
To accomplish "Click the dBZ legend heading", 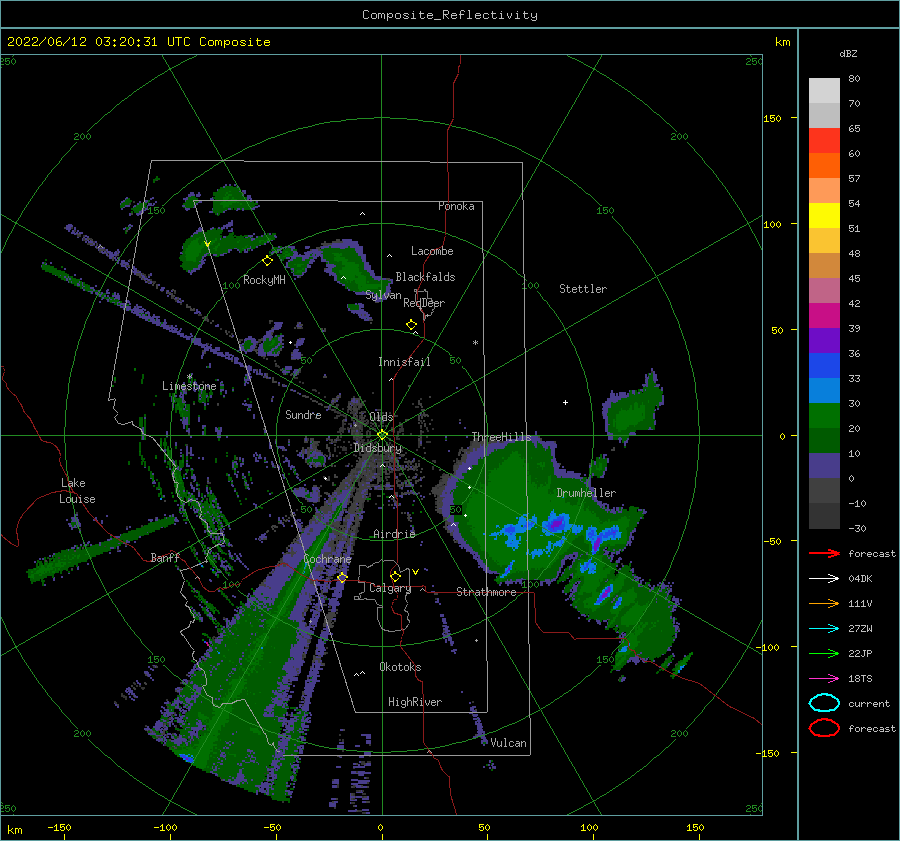I will point(848,53).
